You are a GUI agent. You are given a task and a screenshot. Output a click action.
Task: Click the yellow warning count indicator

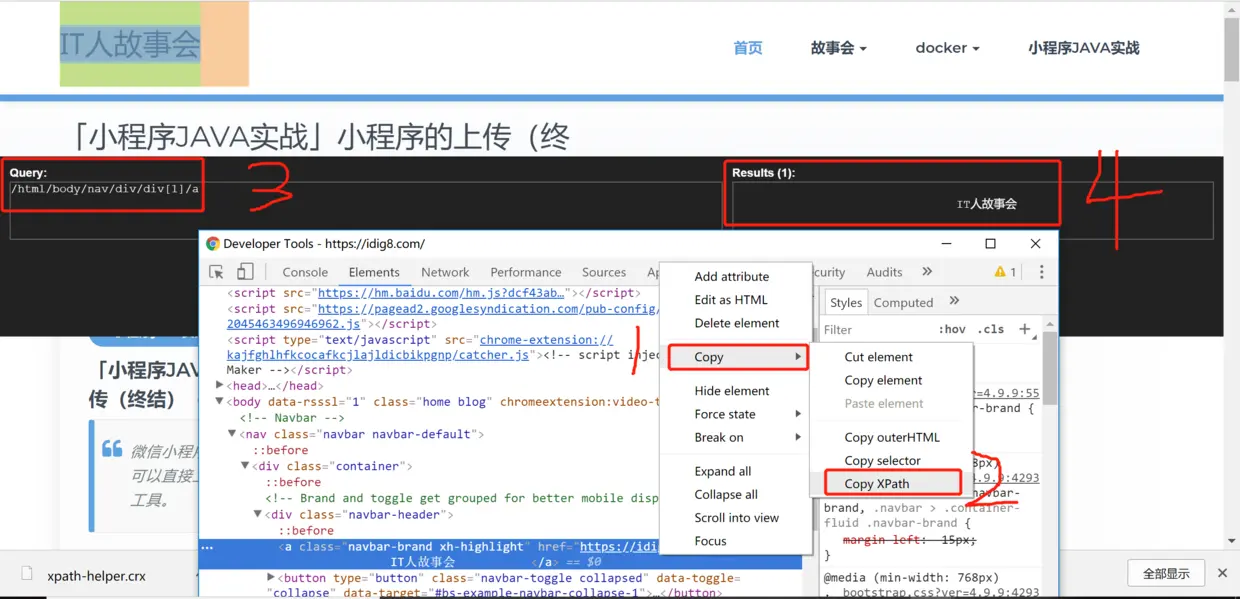(x=1005, y=272)
